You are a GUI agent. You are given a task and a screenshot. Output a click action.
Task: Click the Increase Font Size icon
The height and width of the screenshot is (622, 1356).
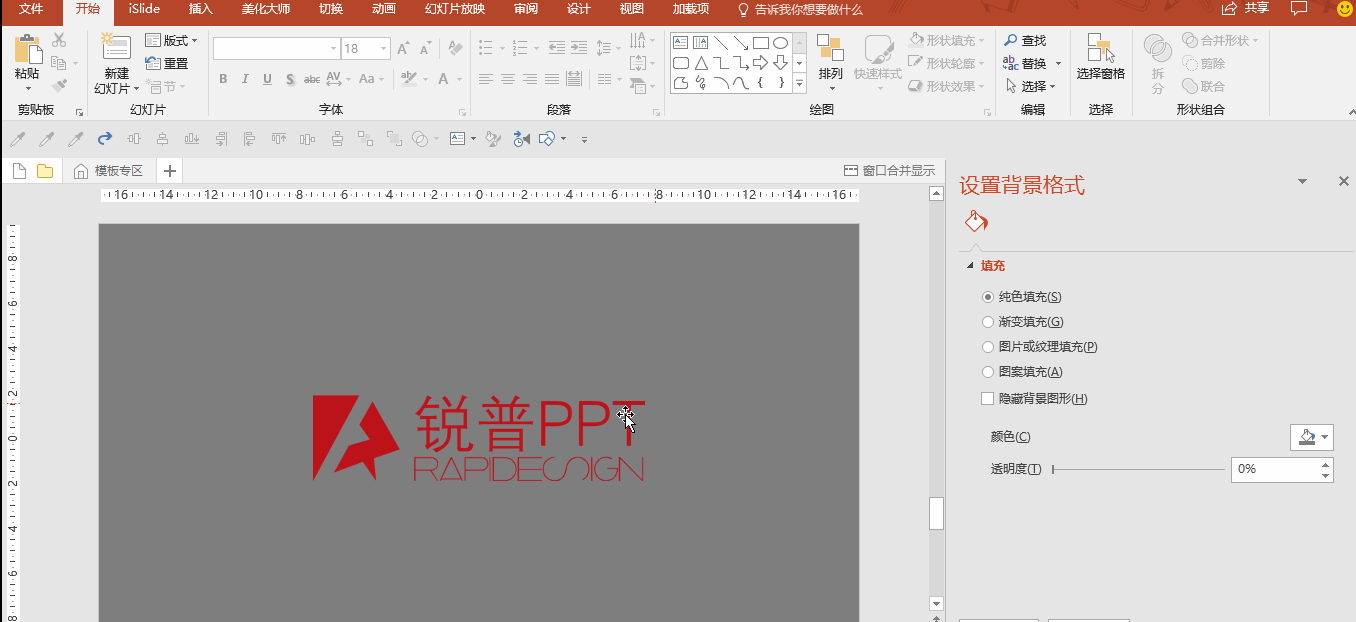(x=403, y=48)
